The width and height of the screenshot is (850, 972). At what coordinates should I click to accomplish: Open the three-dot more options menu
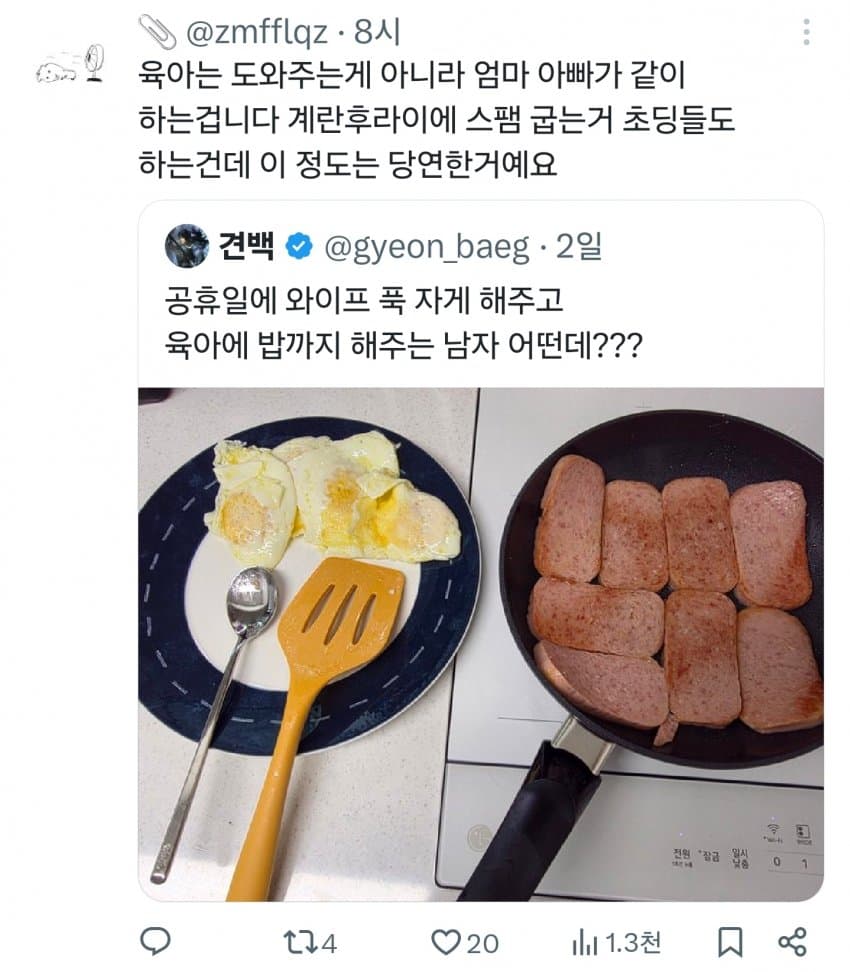point(807,32)
